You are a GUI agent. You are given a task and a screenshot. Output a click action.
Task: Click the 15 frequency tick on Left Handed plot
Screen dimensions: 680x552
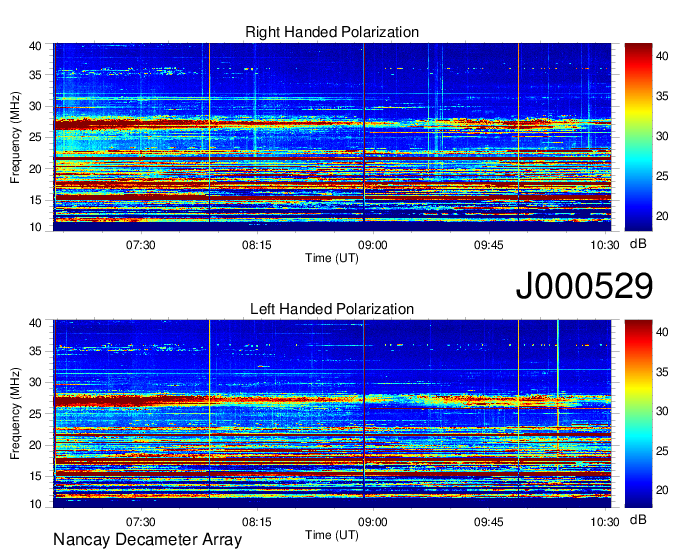click(x=35, y=476)
